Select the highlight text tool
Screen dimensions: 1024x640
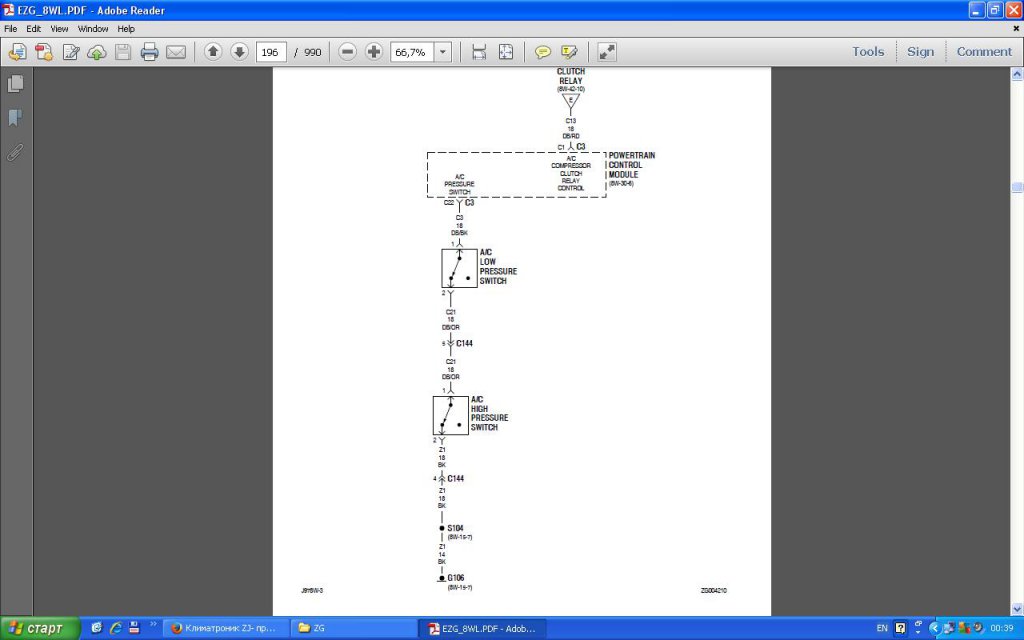click(569, 52)
